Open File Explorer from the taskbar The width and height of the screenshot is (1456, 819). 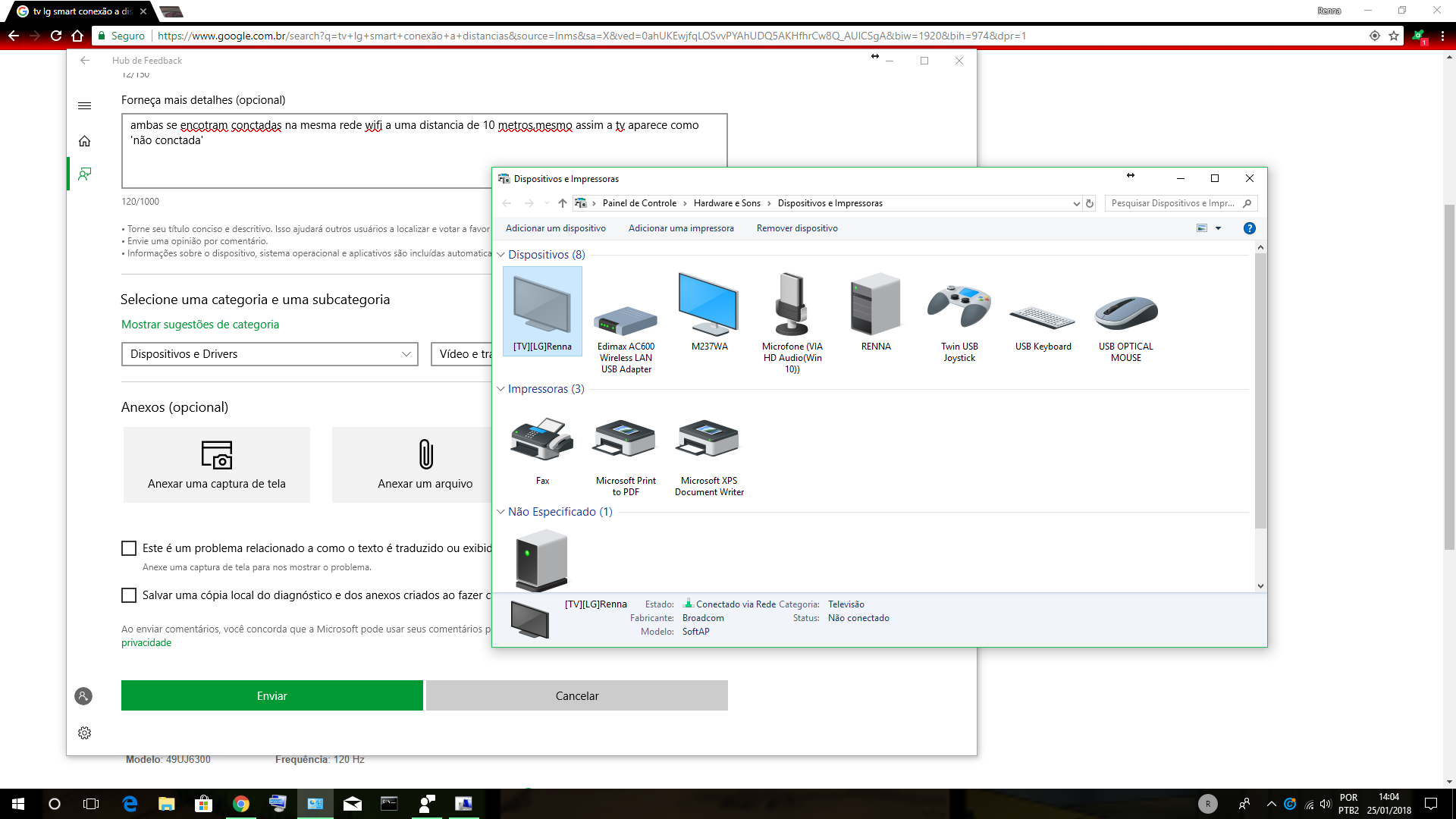point(167,804)
